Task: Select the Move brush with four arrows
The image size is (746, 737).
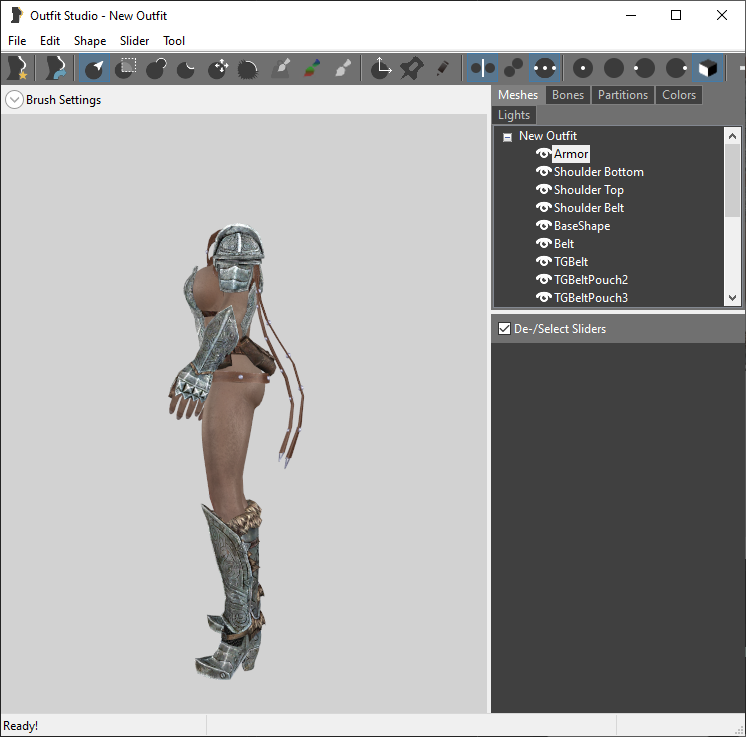Action: pos(218,68)
